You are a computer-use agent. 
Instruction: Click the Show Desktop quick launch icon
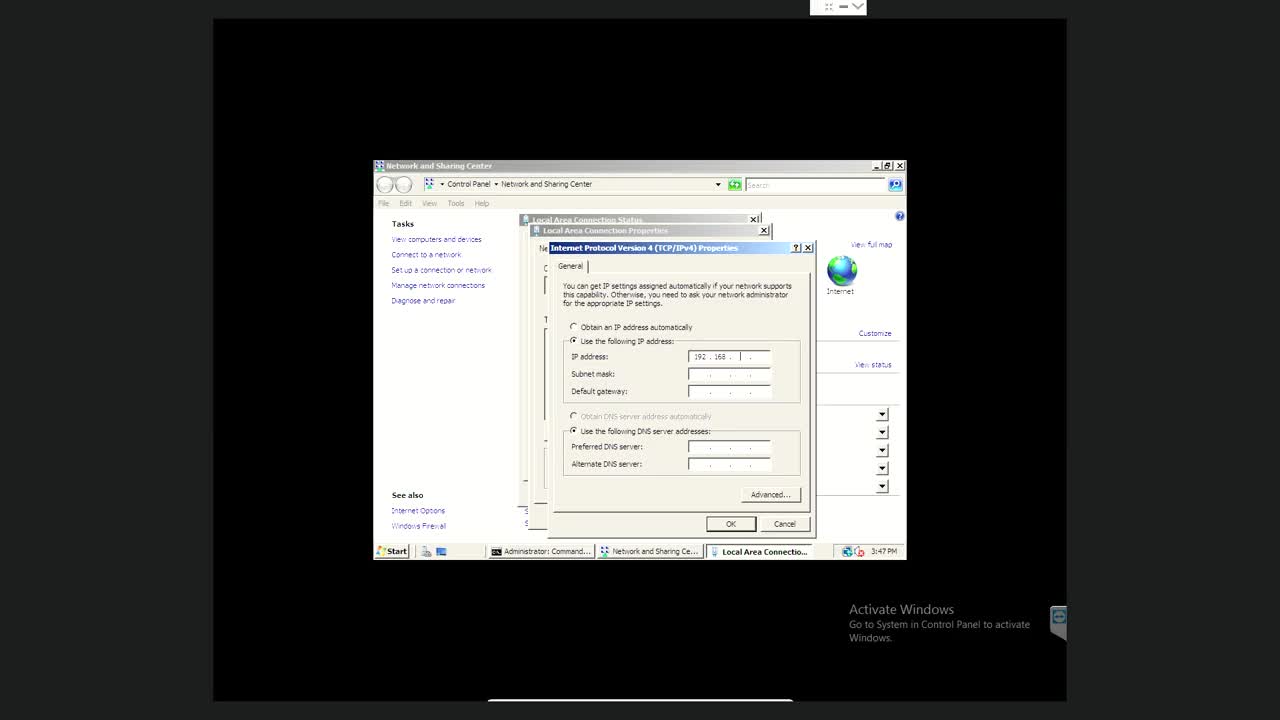441,551
